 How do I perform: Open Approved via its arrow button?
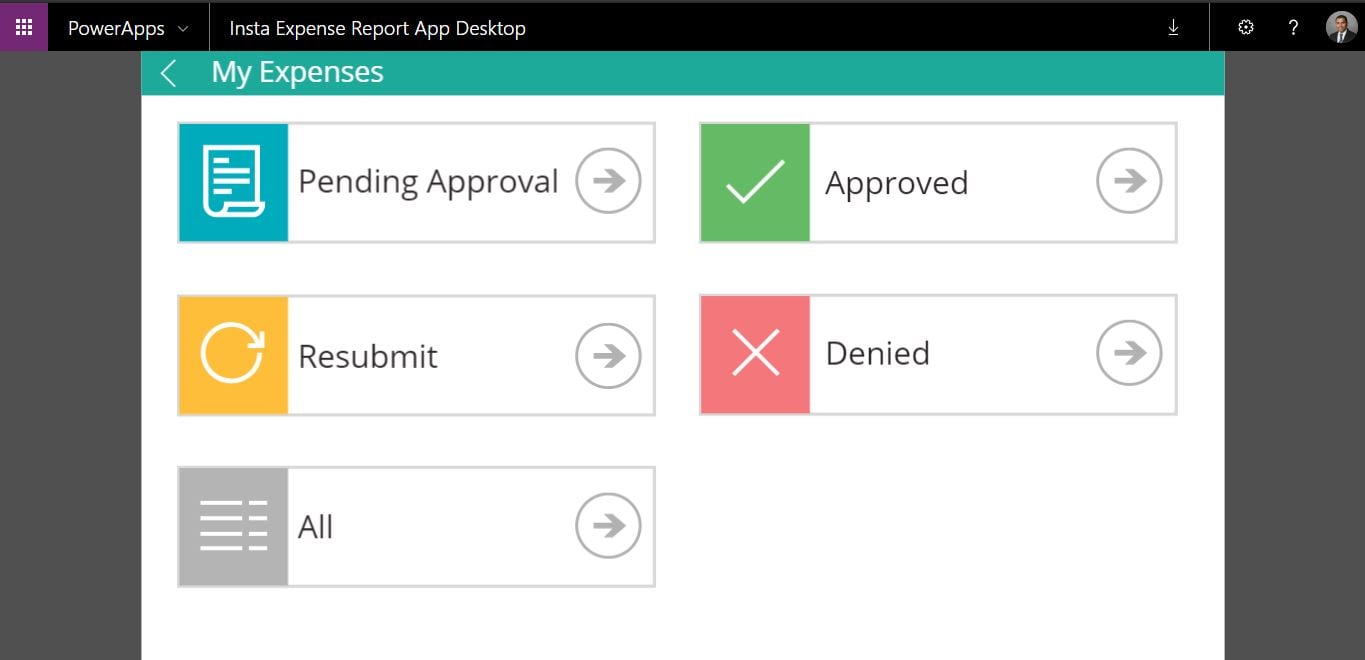(x=1129, y=181)
